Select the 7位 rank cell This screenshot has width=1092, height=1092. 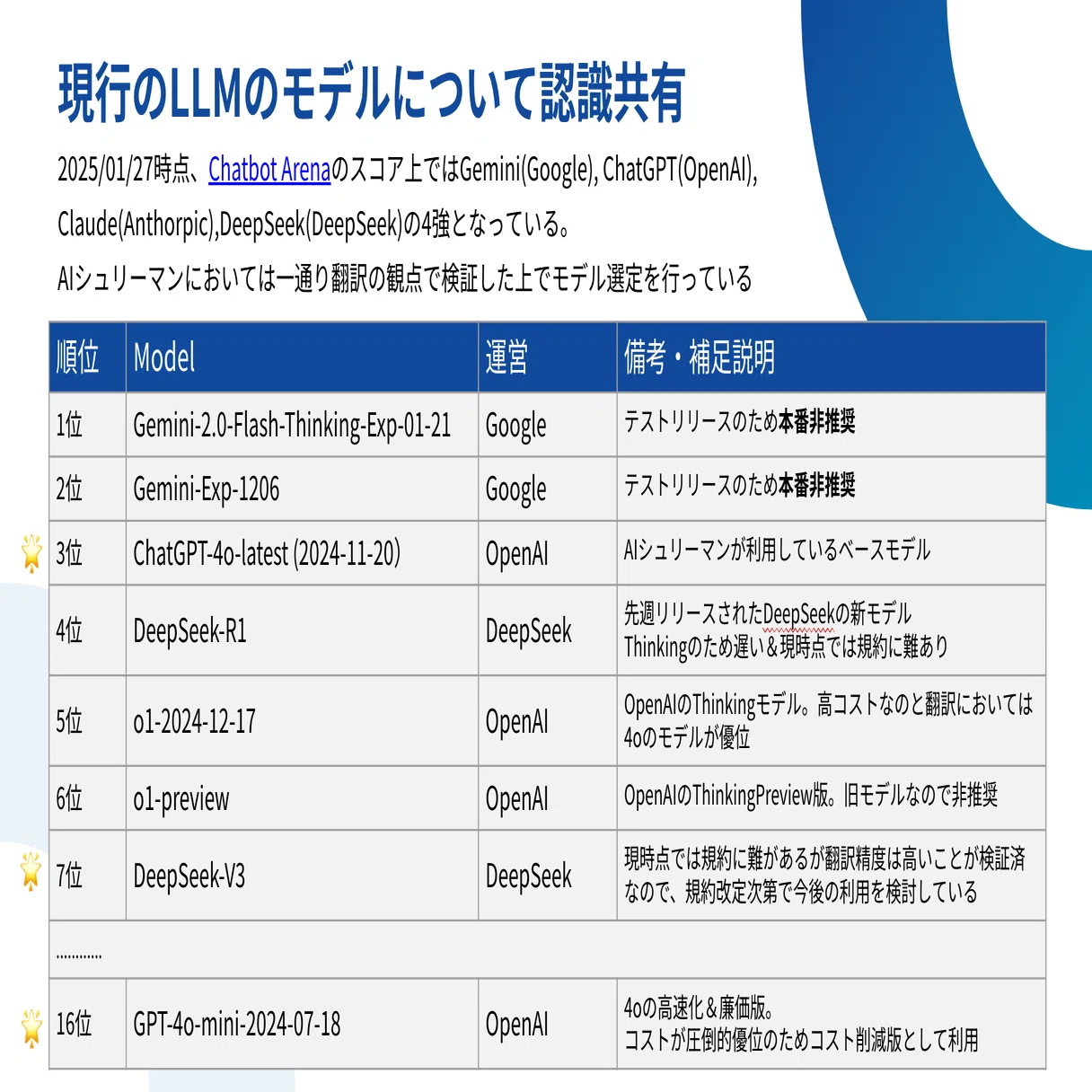click(88, 876)
